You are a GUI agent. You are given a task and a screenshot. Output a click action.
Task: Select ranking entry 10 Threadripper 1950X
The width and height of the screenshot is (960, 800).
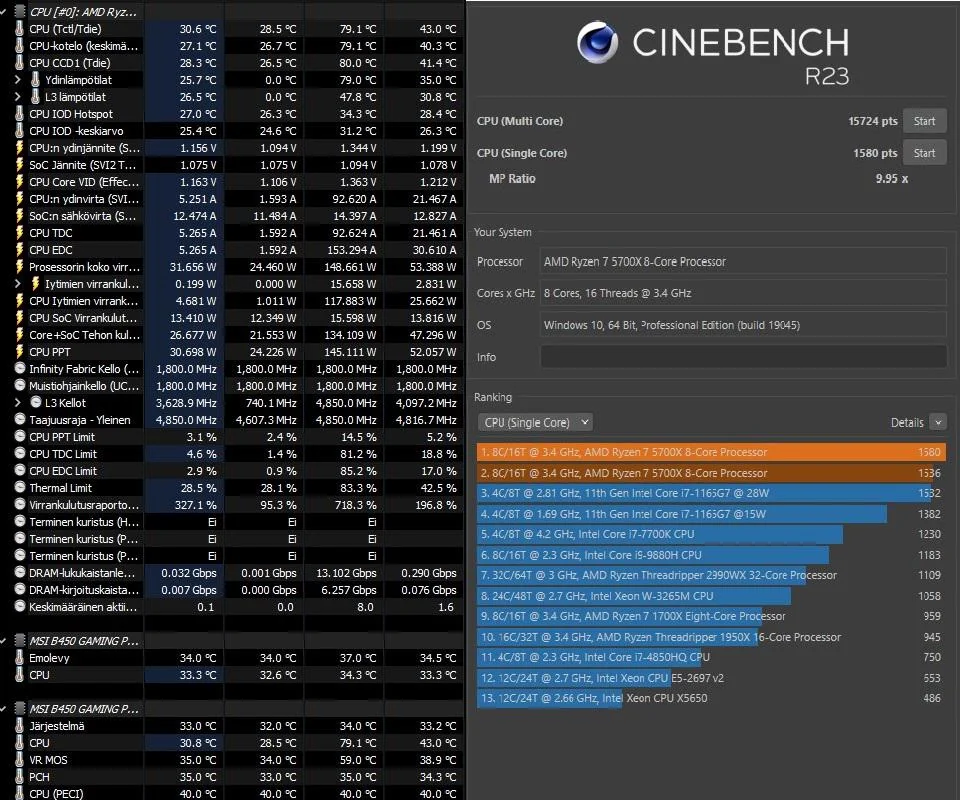click(x=711, y=637)
